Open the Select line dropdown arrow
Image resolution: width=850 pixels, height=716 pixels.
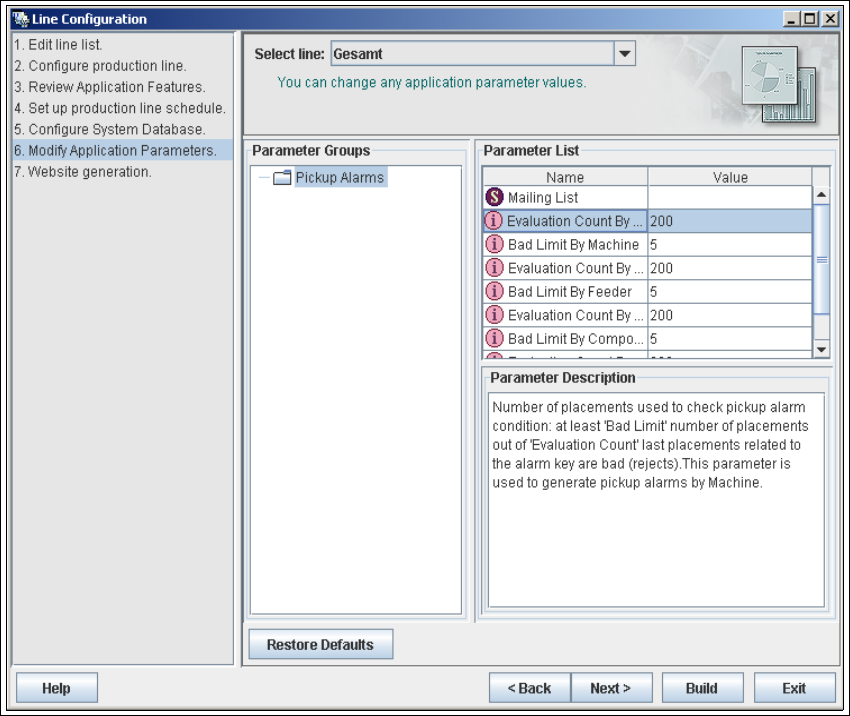(624, 54)
